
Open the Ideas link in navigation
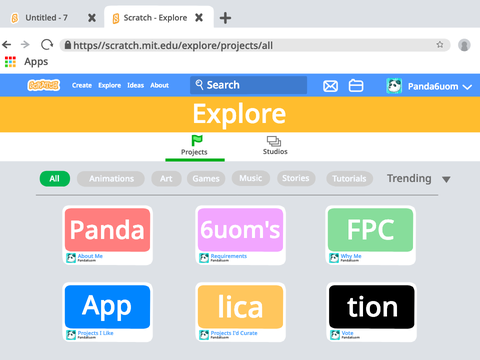(135, 85)
